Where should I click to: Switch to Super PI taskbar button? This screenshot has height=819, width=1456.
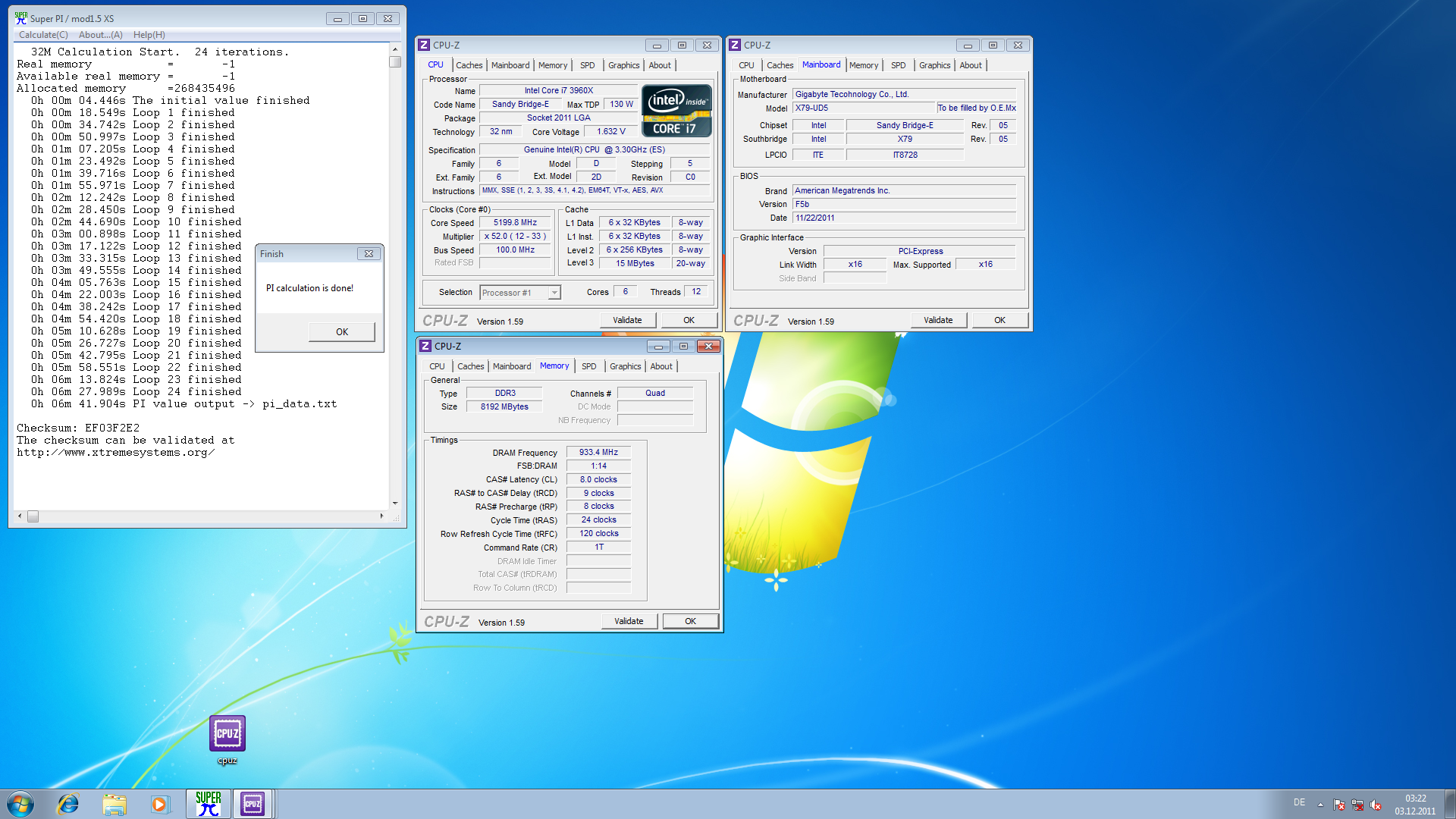pos(209,804)
